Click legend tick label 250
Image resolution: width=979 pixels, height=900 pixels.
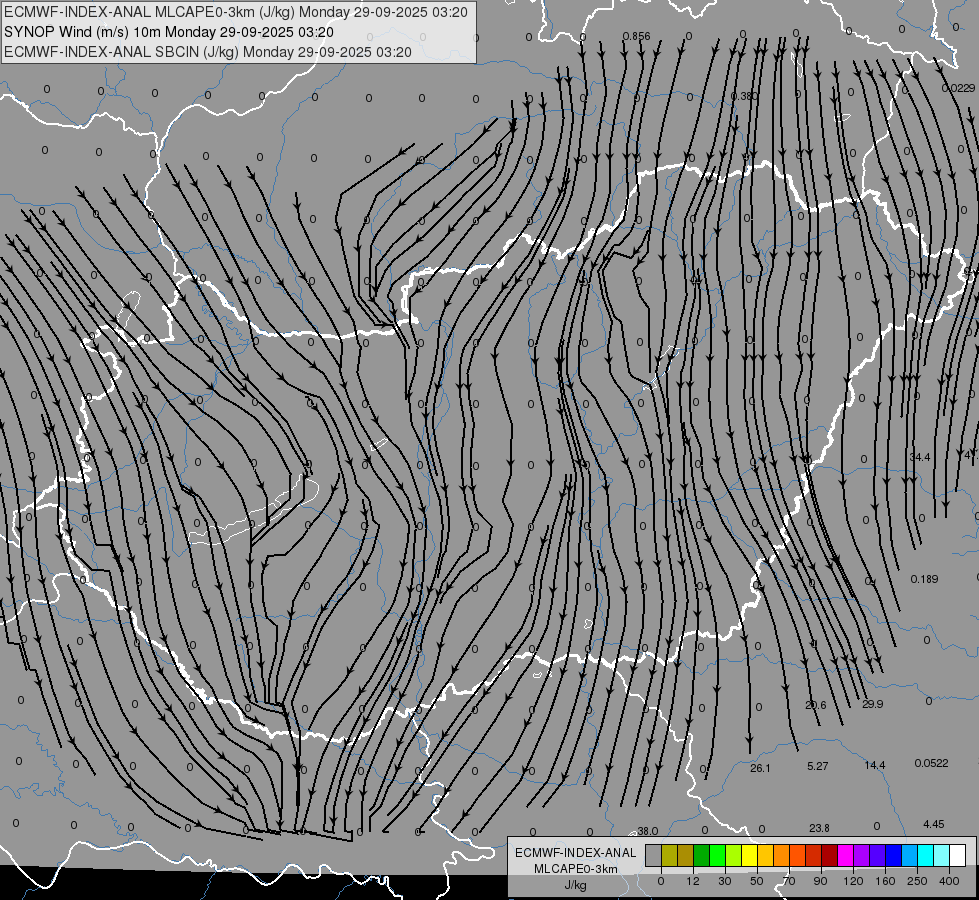pyautogui.click(x=917, y=881)
